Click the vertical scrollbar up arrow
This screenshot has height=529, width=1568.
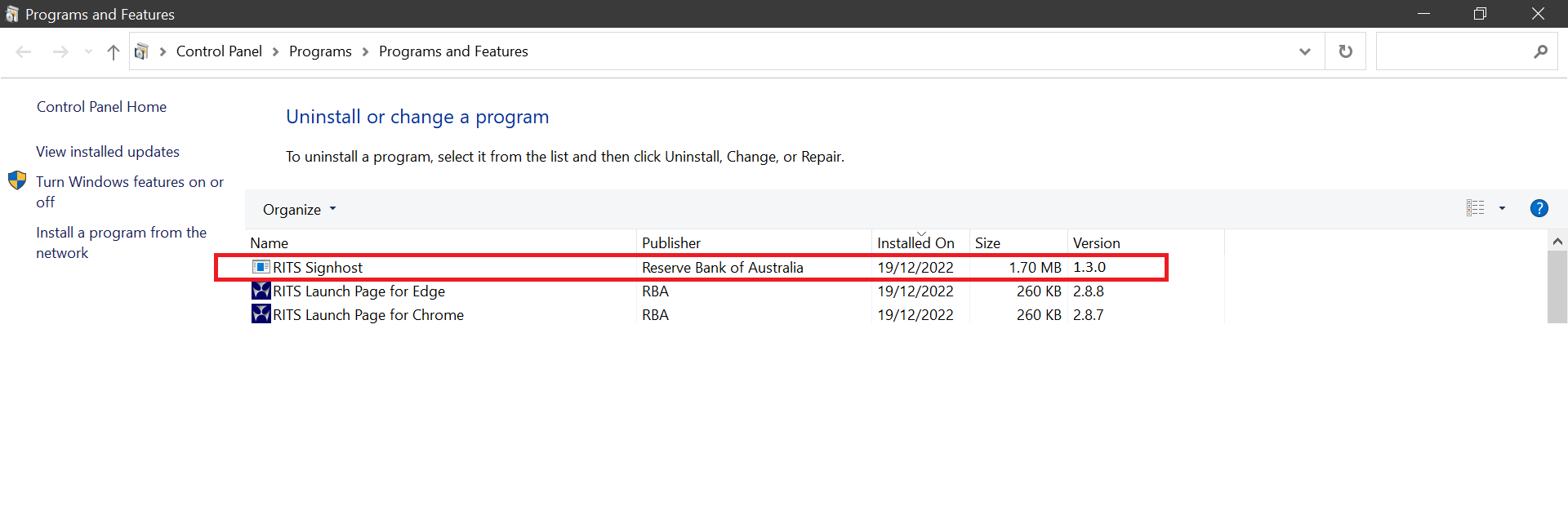pyautogui.click(x=1557, y=241)
